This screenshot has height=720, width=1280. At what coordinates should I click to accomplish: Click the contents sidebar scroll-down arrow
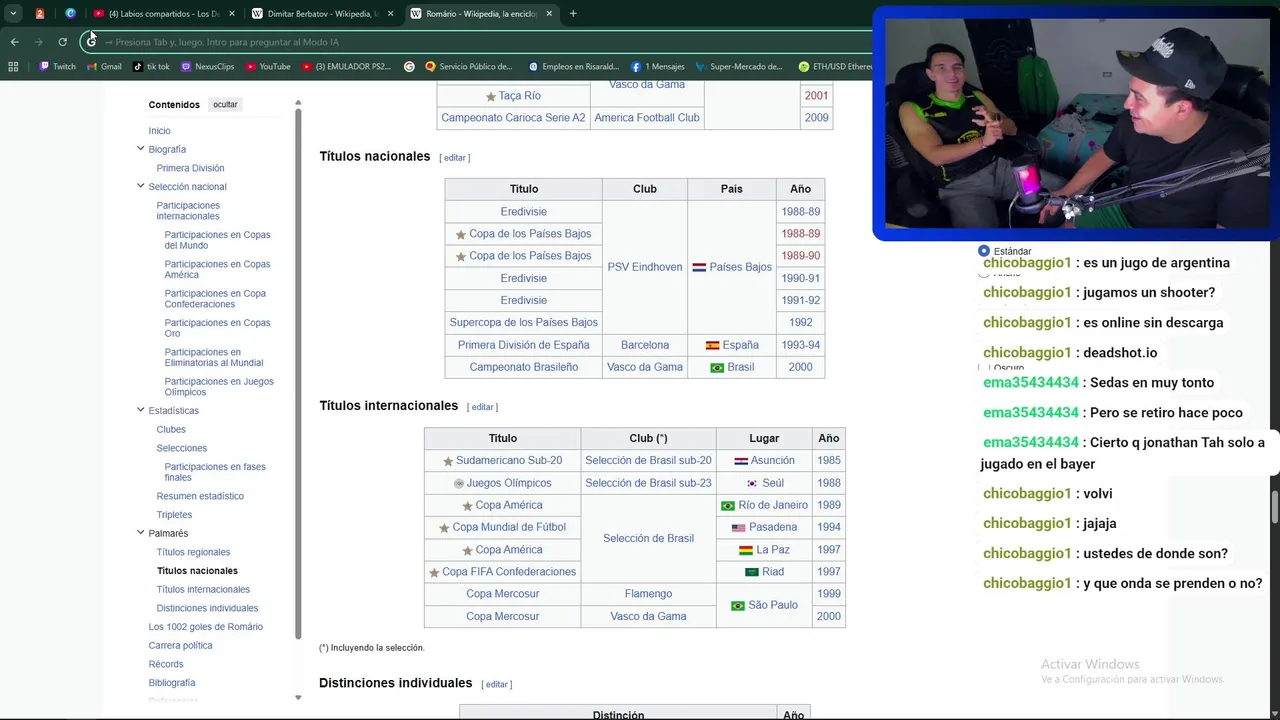click(298, 697)
